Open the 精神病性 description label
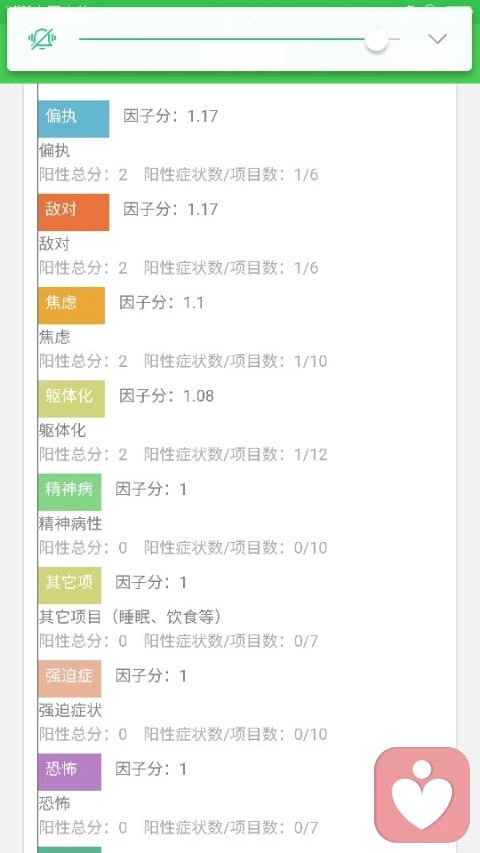480x853 pixels. (x=70, y=524)
